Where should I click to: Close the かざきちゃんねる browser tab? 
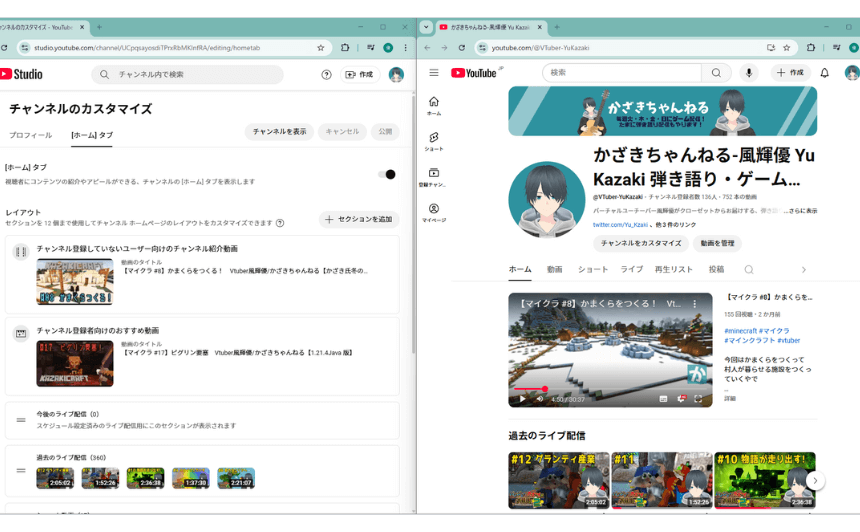point(539,27)
